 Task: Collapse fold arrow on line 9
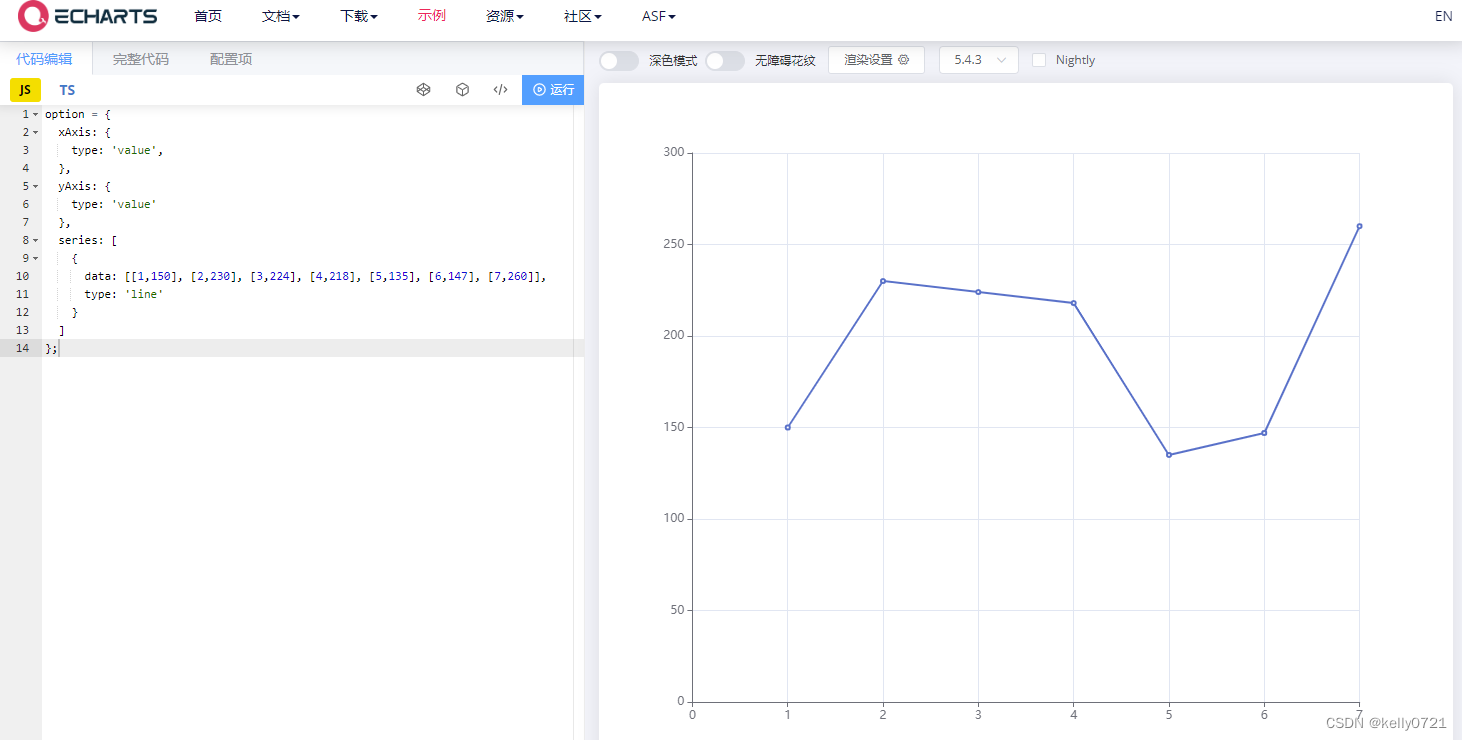[x=36, y=258]
